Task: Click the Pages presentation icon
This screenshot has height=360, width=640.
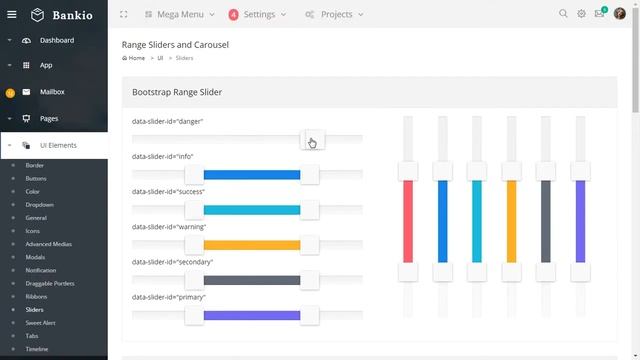Action: [26, 118]
